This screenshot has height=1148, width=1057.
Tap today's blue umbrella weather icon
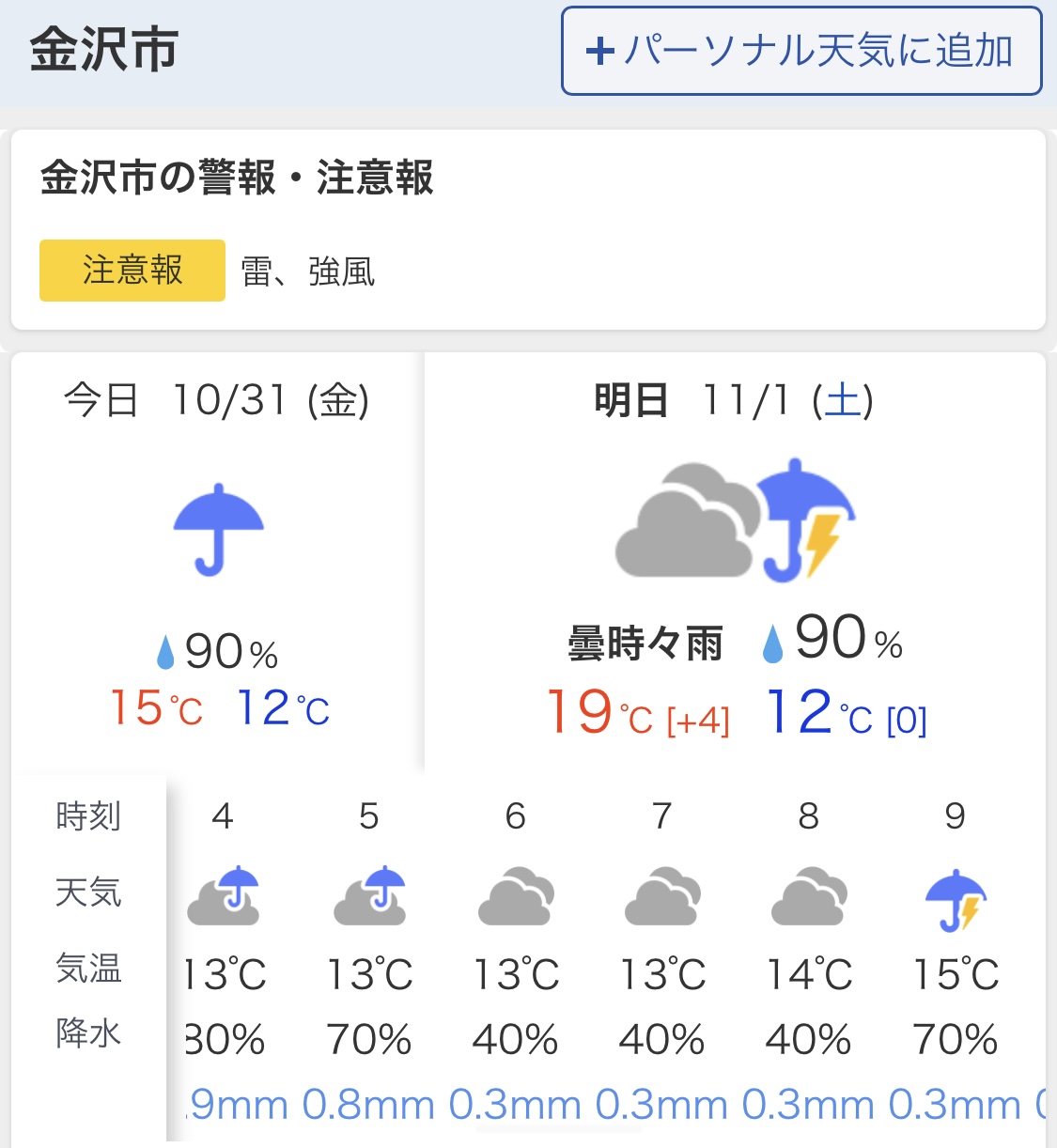point(218,529)
